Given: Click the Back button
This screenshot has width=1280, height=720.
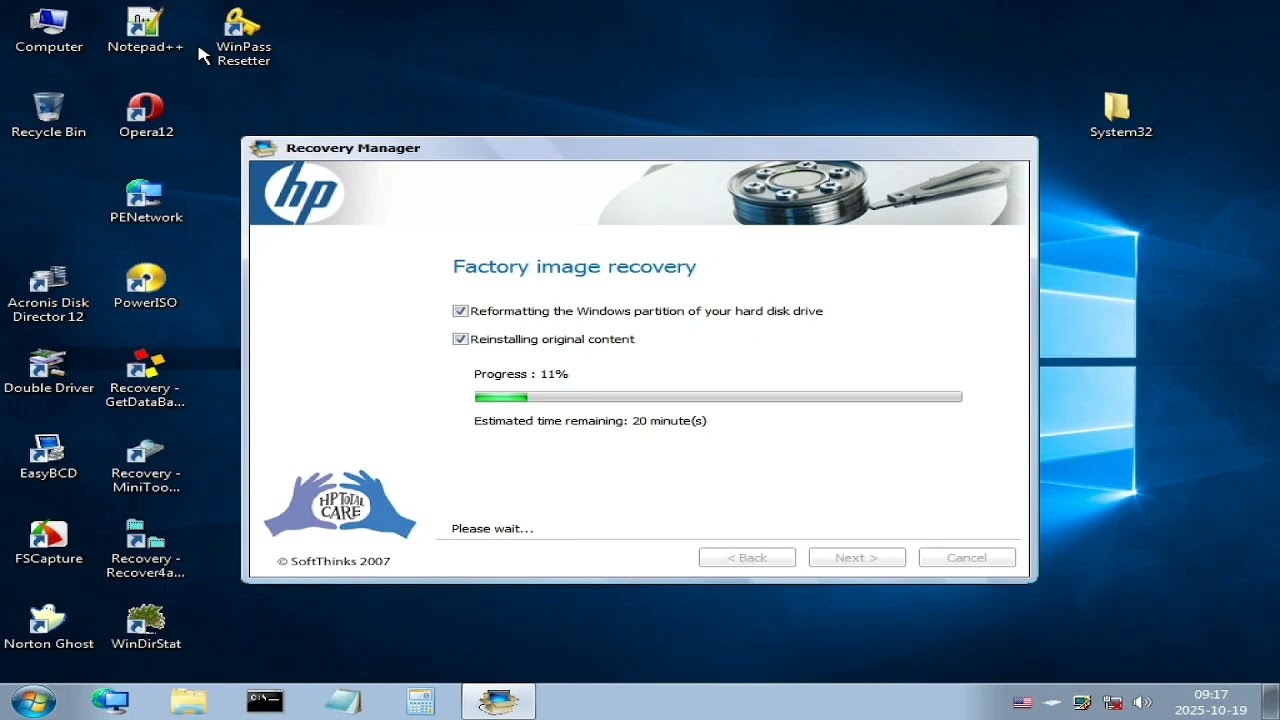Looking at the screenshot, I should click(x=747, y=558).
